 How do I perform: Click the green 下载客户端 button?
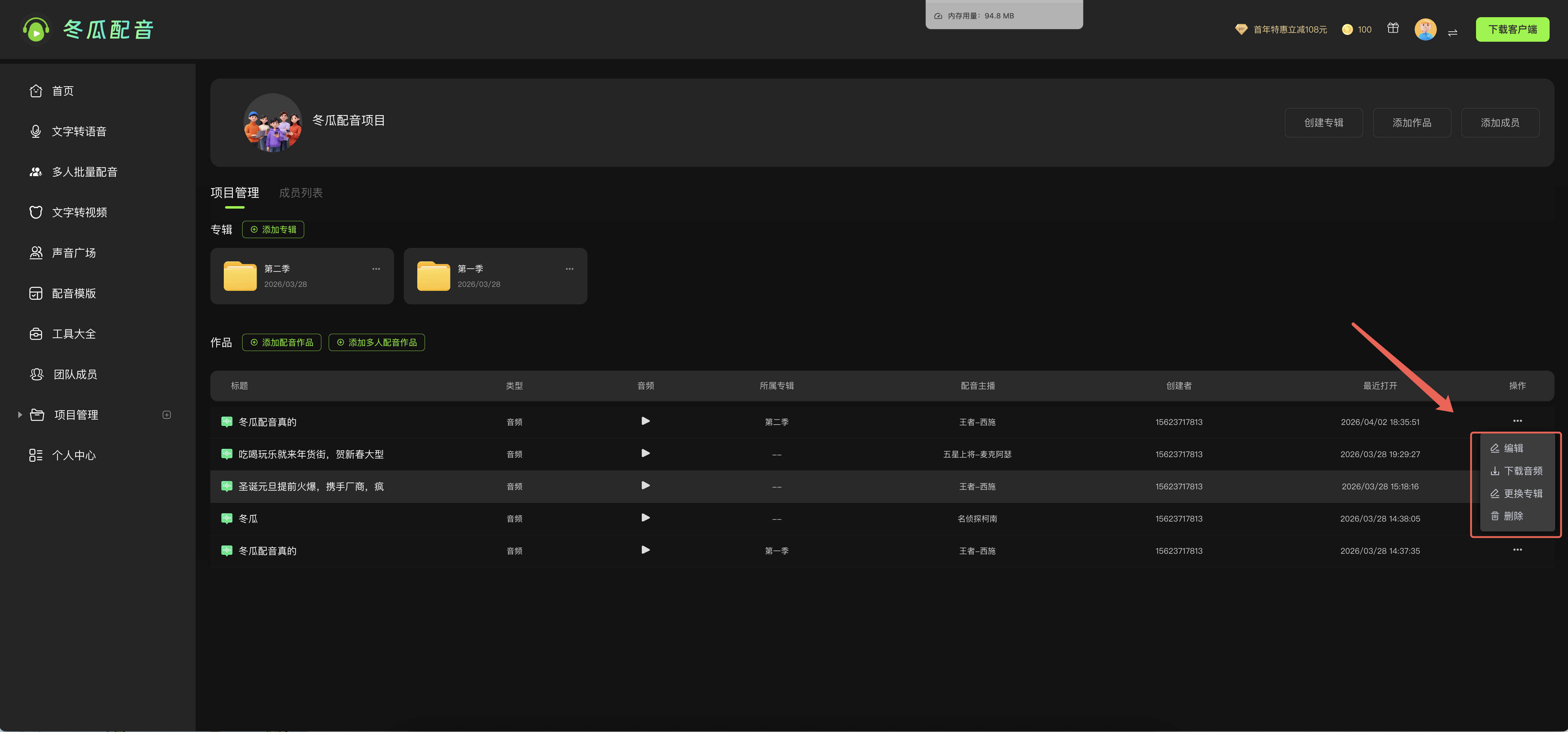[x=1512, y=29]
